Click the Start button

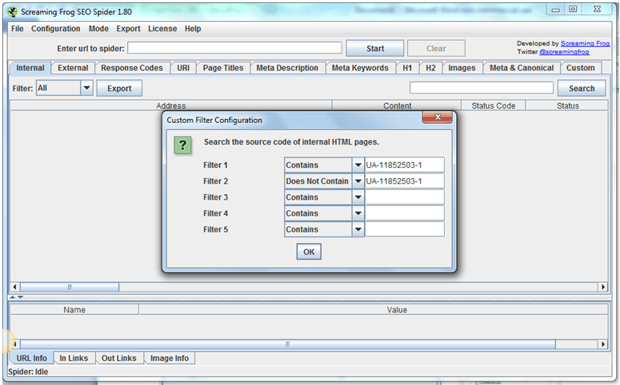pyautogui.click(x=375, y=48)
